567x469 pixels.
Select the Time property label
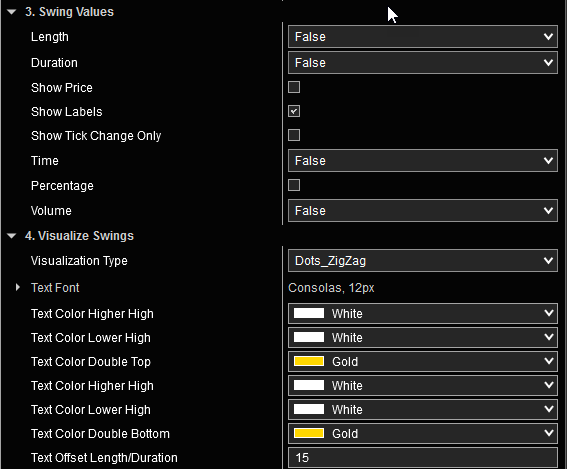(x=44, y=161)
